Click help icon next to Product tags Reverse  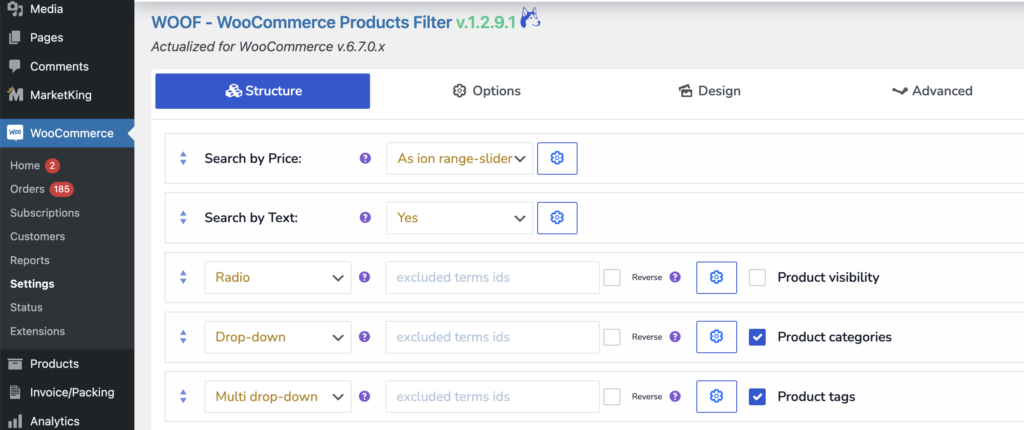(x=675, y=397)
